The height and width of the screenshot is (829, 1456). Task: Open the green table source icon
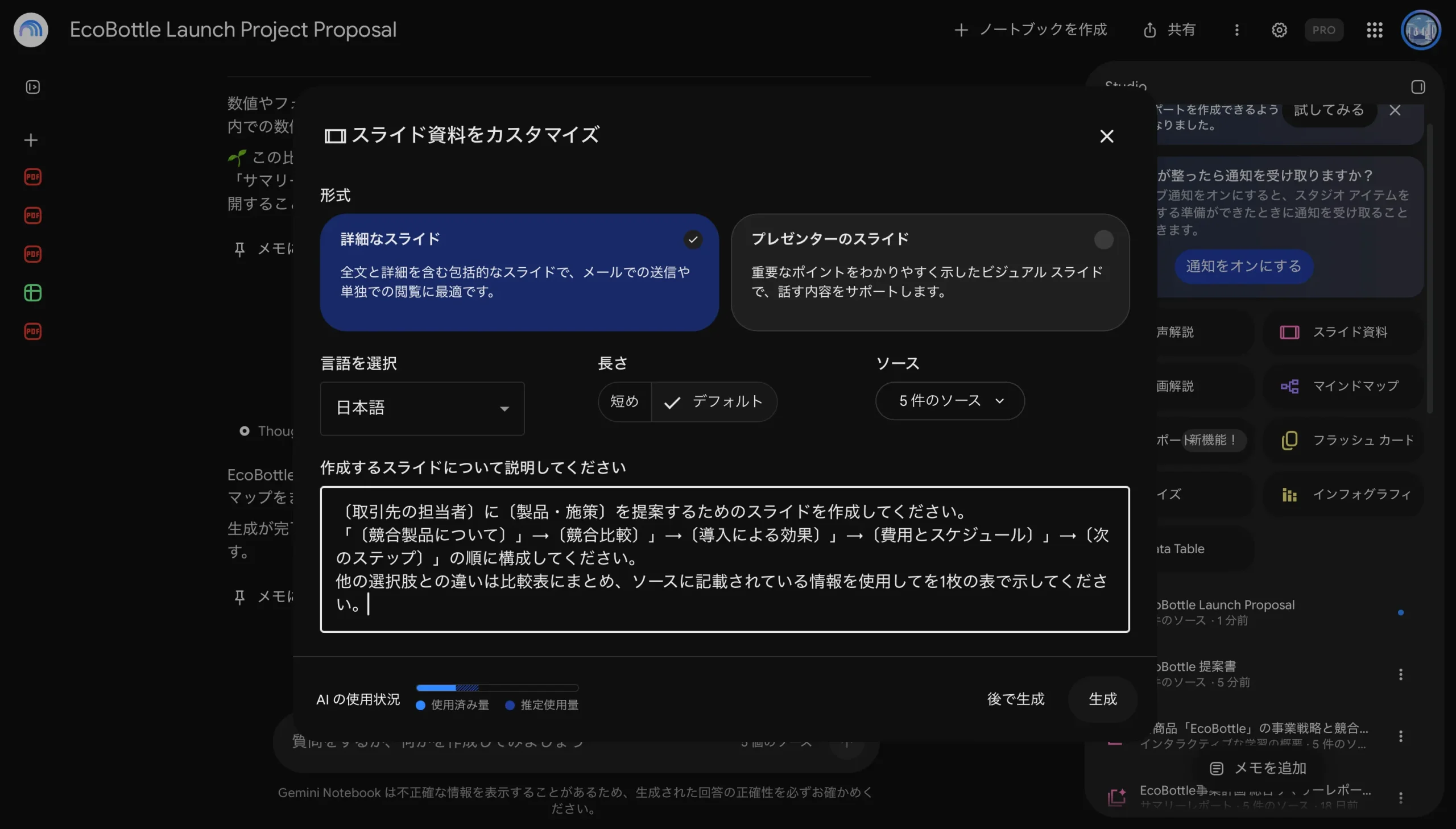pos(32,293)
